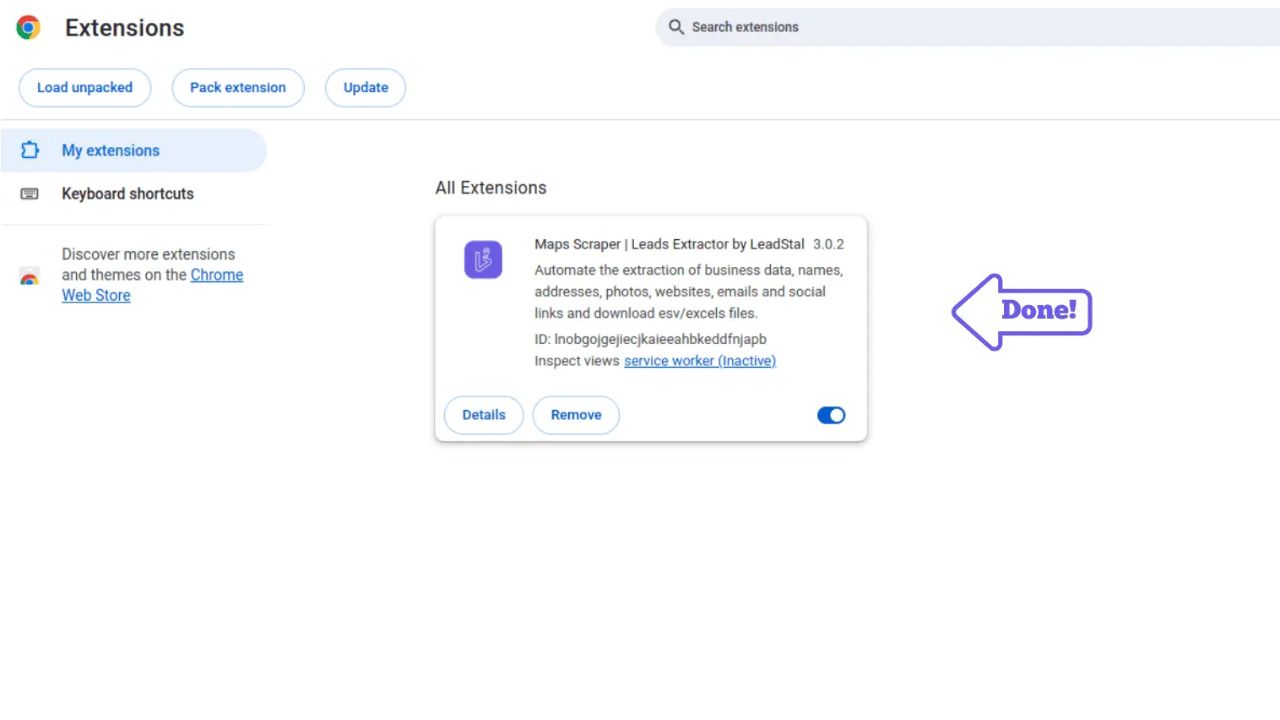1280x720 pixels.
Task: Click the search magnifier icon
Action: coord(677,27)
